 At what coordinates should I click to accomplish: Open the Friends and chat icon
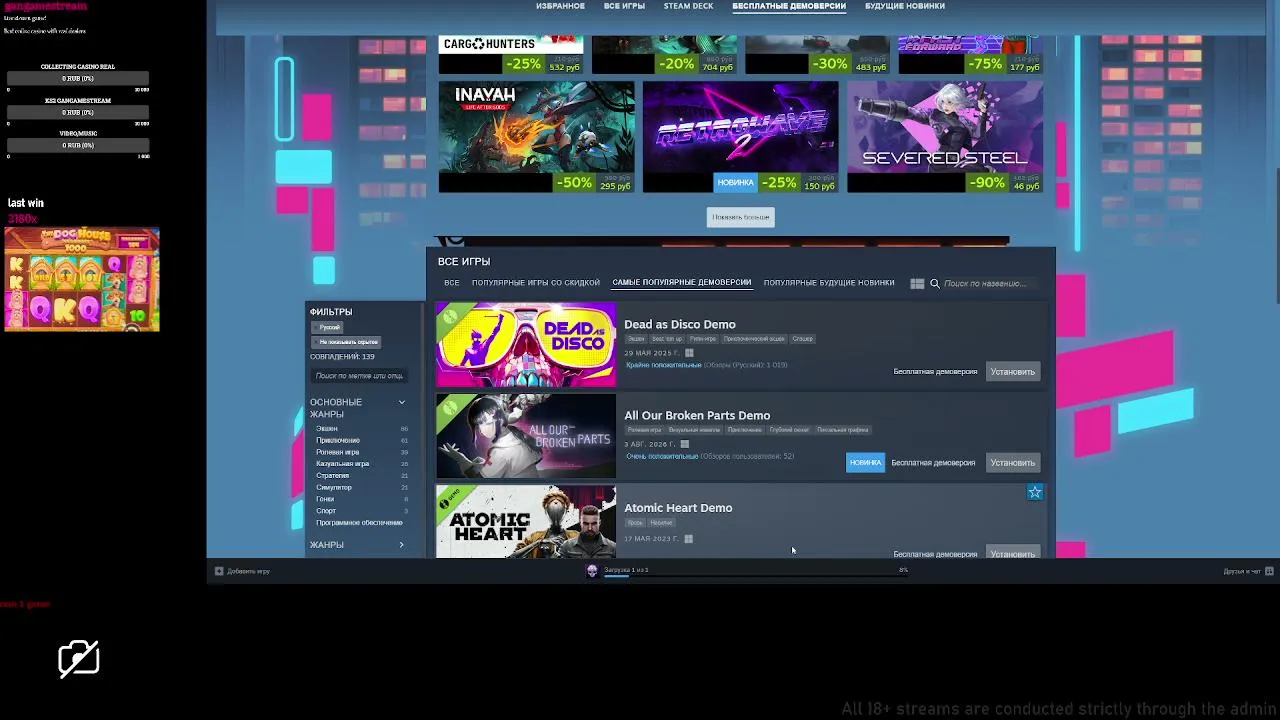pos(1269,571)
